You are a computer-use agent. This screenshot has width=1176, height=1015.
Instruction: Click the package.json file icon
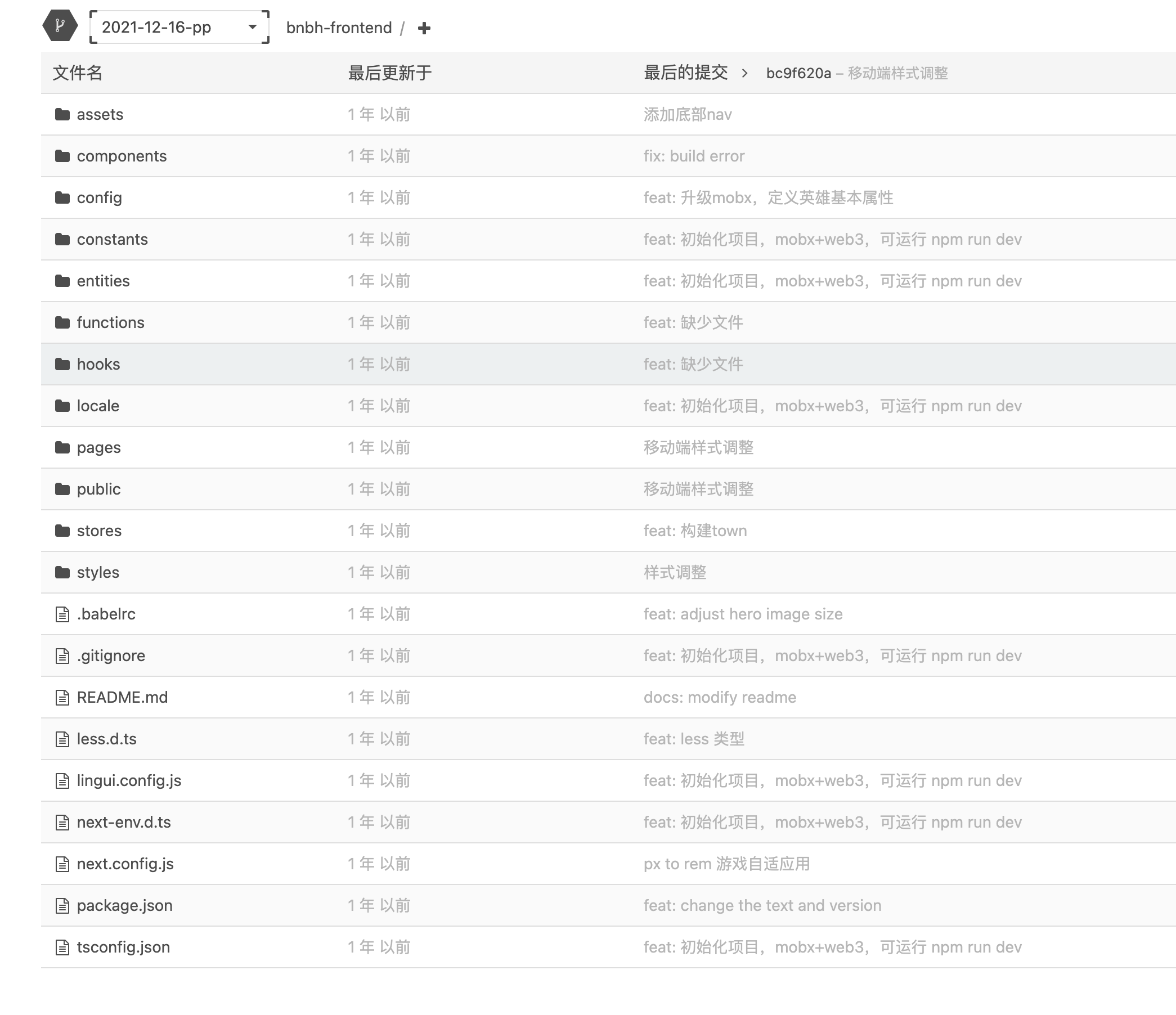pos(62,905)
